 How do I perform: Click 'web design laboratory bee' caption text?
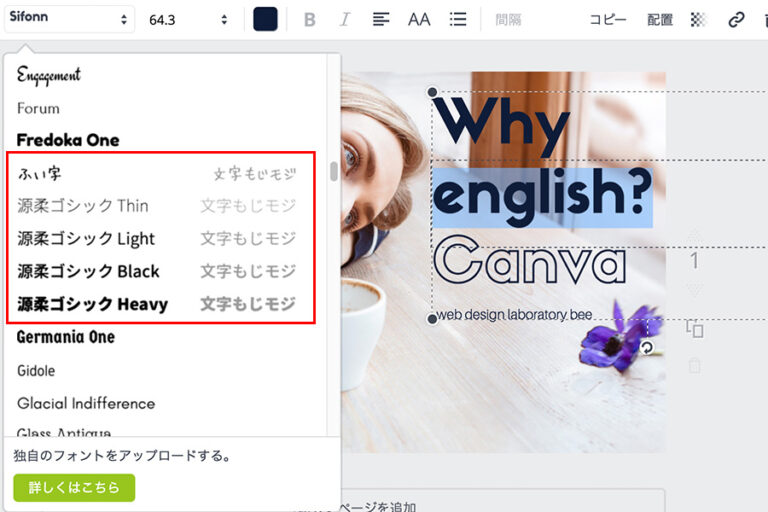514,315
